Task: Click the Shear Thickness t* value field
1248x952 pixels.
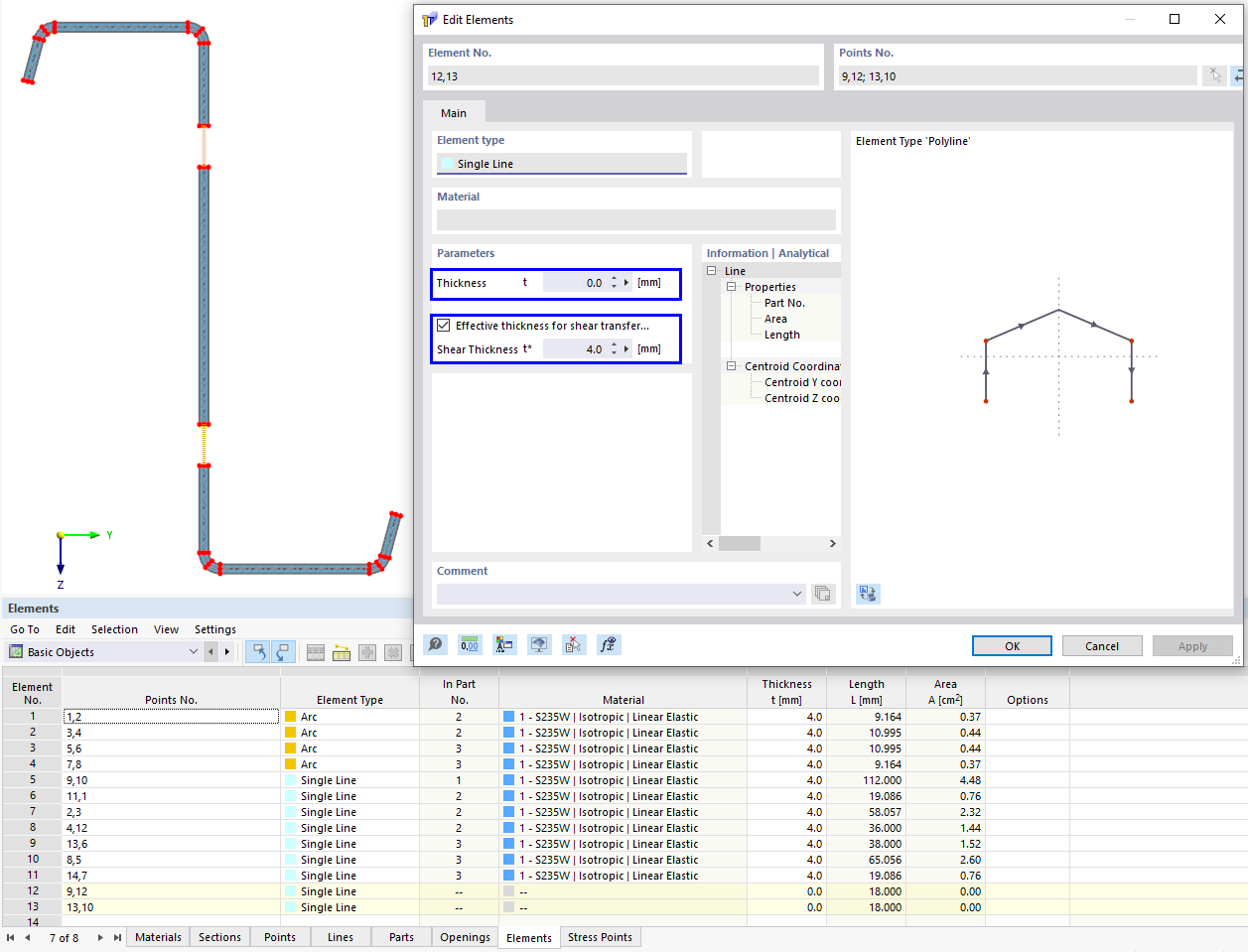Action: [575, 349]
